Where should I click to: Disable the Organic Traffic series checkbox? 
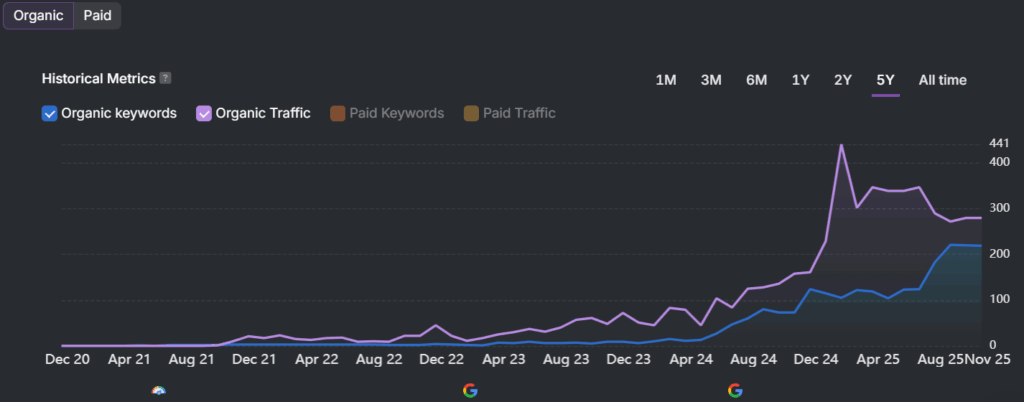point(204,113)
